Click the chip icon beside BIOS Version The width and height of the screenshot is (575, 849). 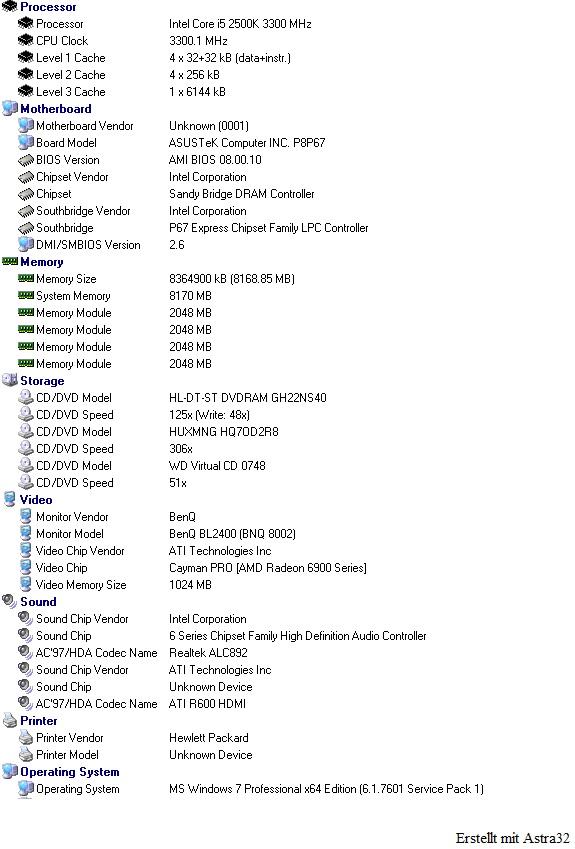(x=25, y=160)
